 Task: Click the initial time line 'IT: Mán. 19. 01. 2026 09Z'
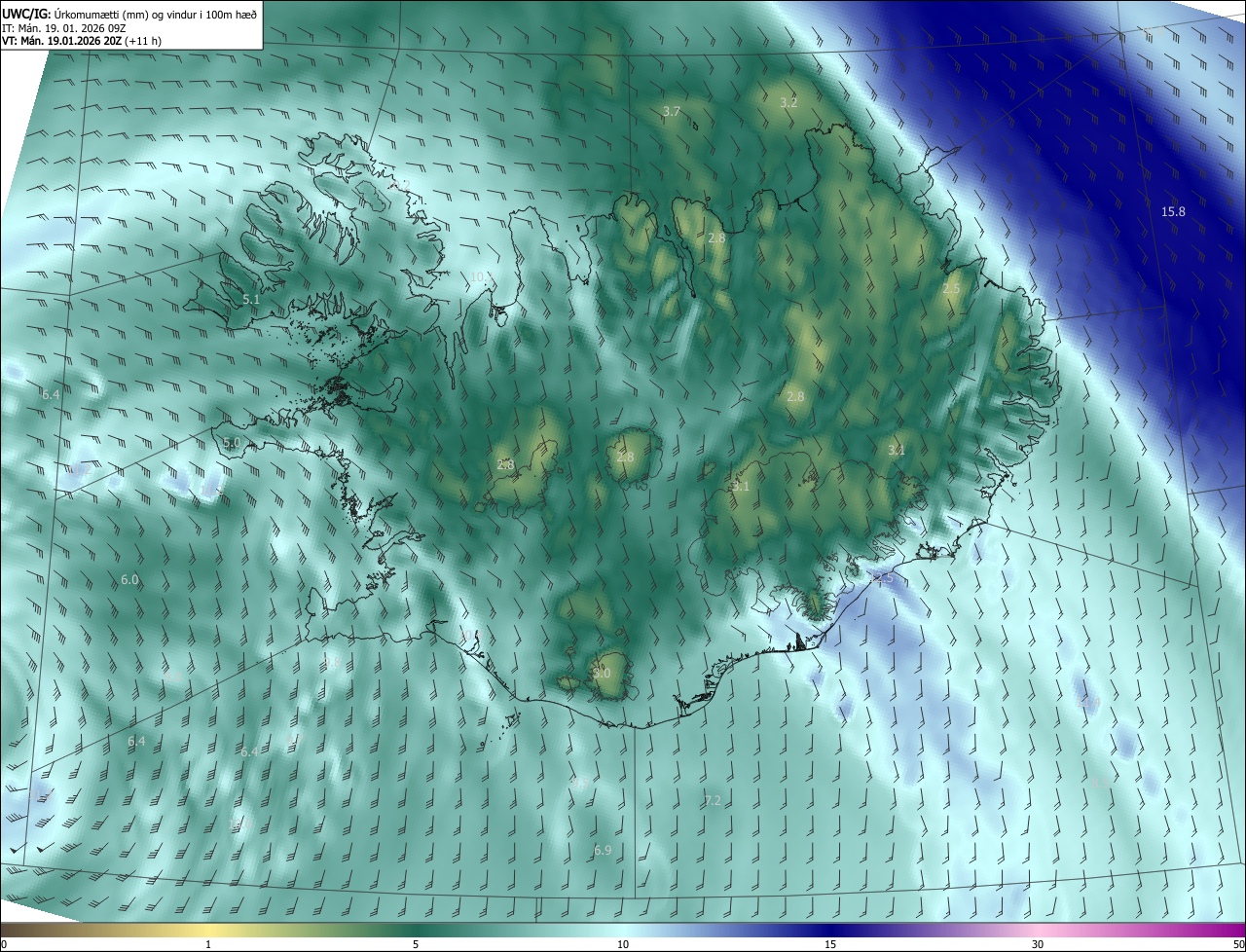(x=64, y=28)
